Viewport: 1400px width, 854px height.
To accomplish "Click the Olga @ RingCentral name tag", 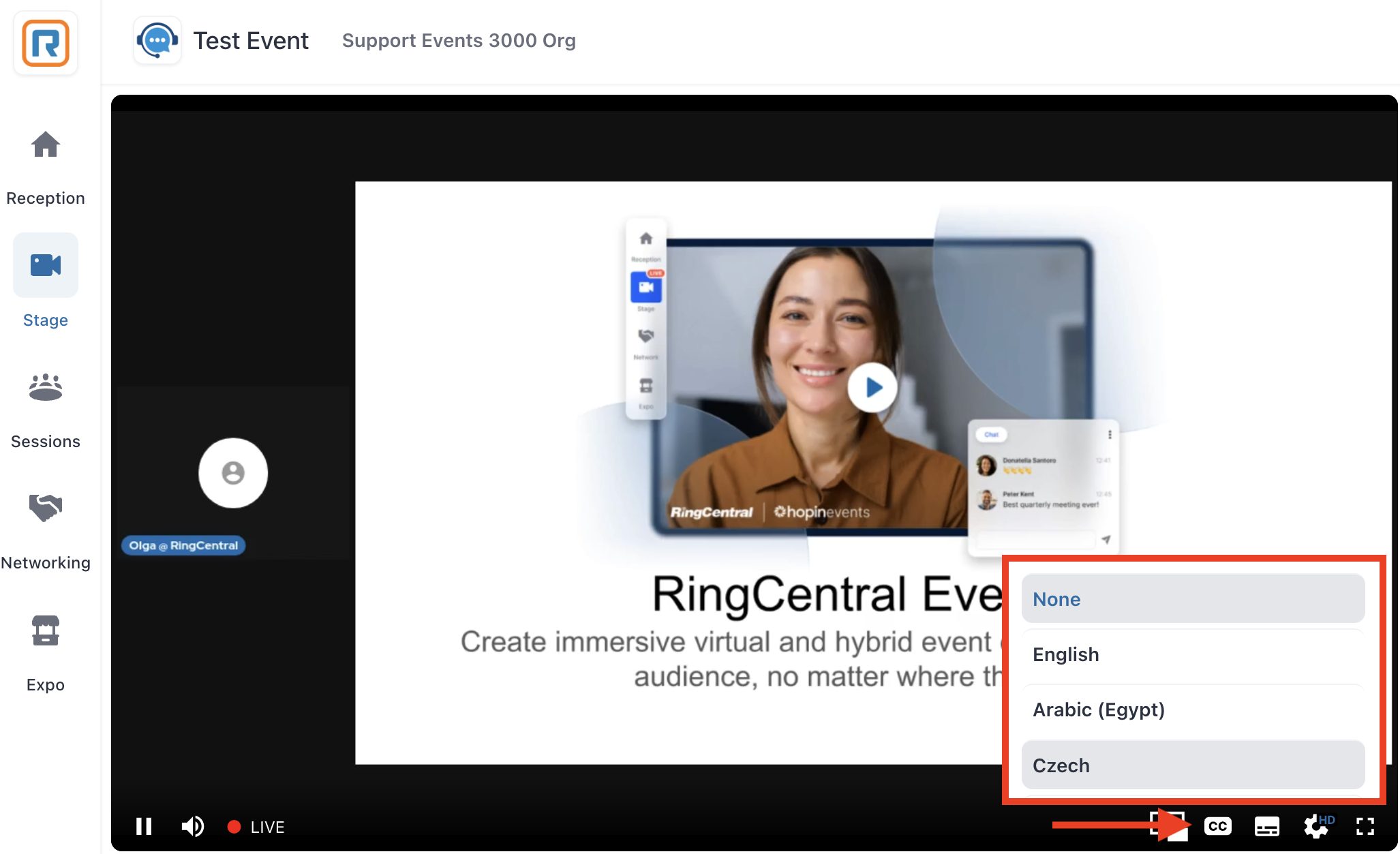I will pyautogui.click(x=183, y=545).
